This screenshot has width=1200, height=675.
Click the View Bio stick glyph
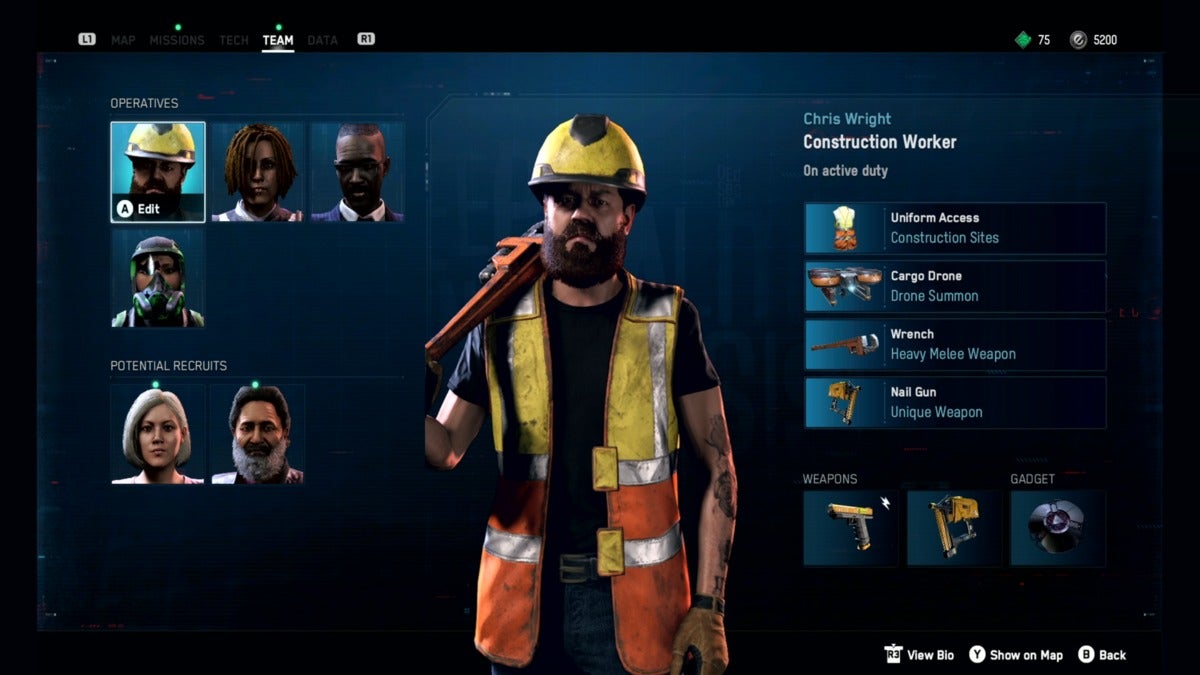893,655
